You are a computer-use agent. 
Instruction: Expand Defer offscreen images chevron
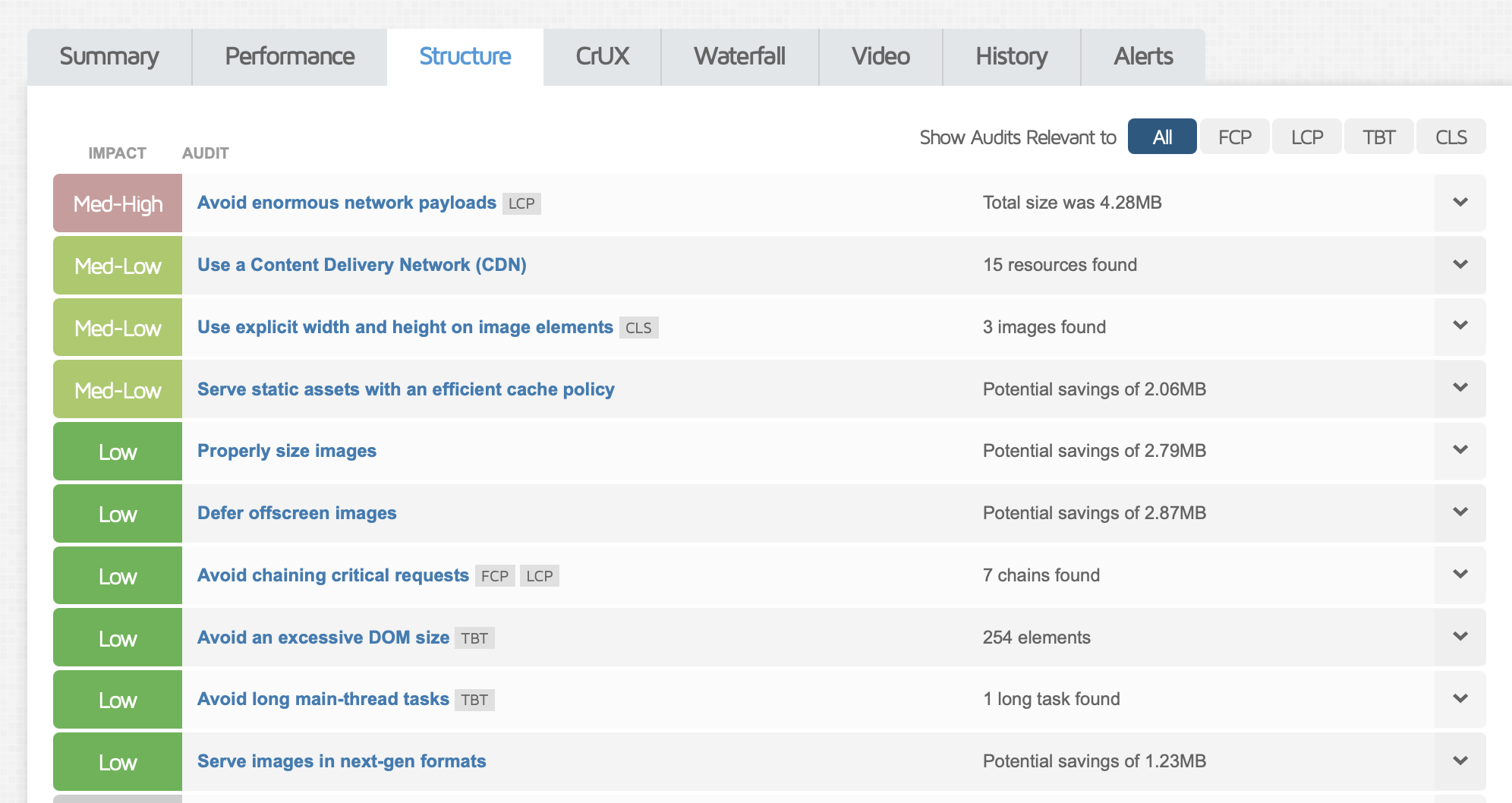1460,513
